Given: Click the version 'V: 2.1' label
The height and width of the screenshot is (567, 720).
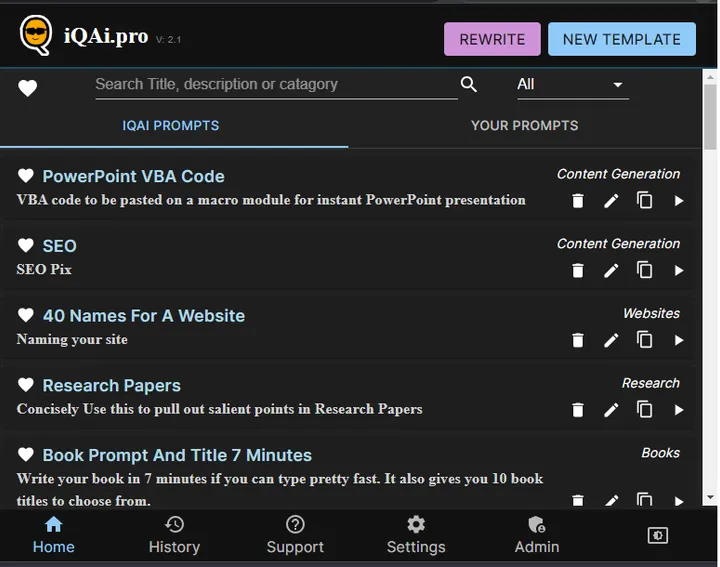Looking at the screenshot, I should coord(168,40).
